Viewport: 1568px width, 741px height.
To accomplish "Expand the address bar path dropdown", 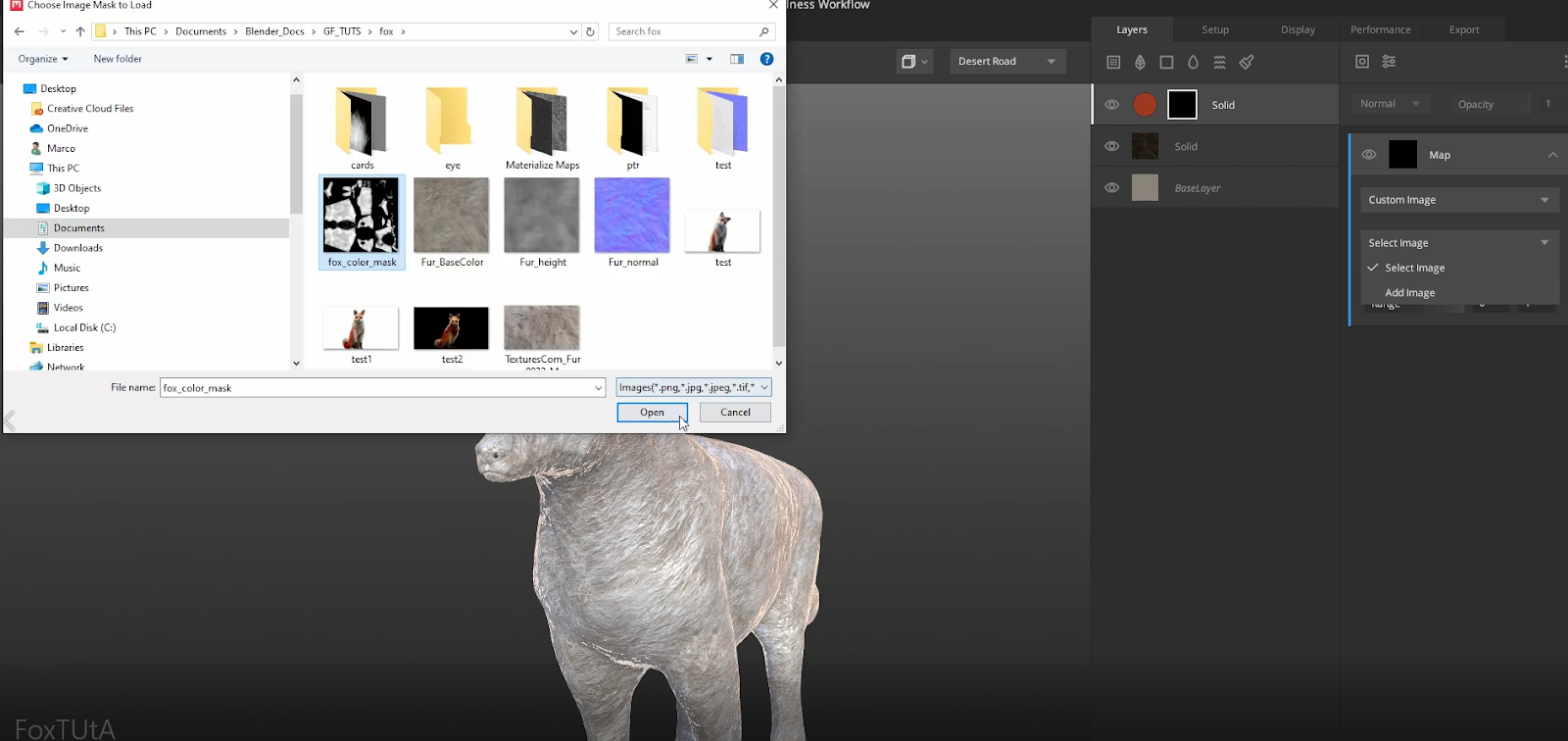I will [573, 31].
